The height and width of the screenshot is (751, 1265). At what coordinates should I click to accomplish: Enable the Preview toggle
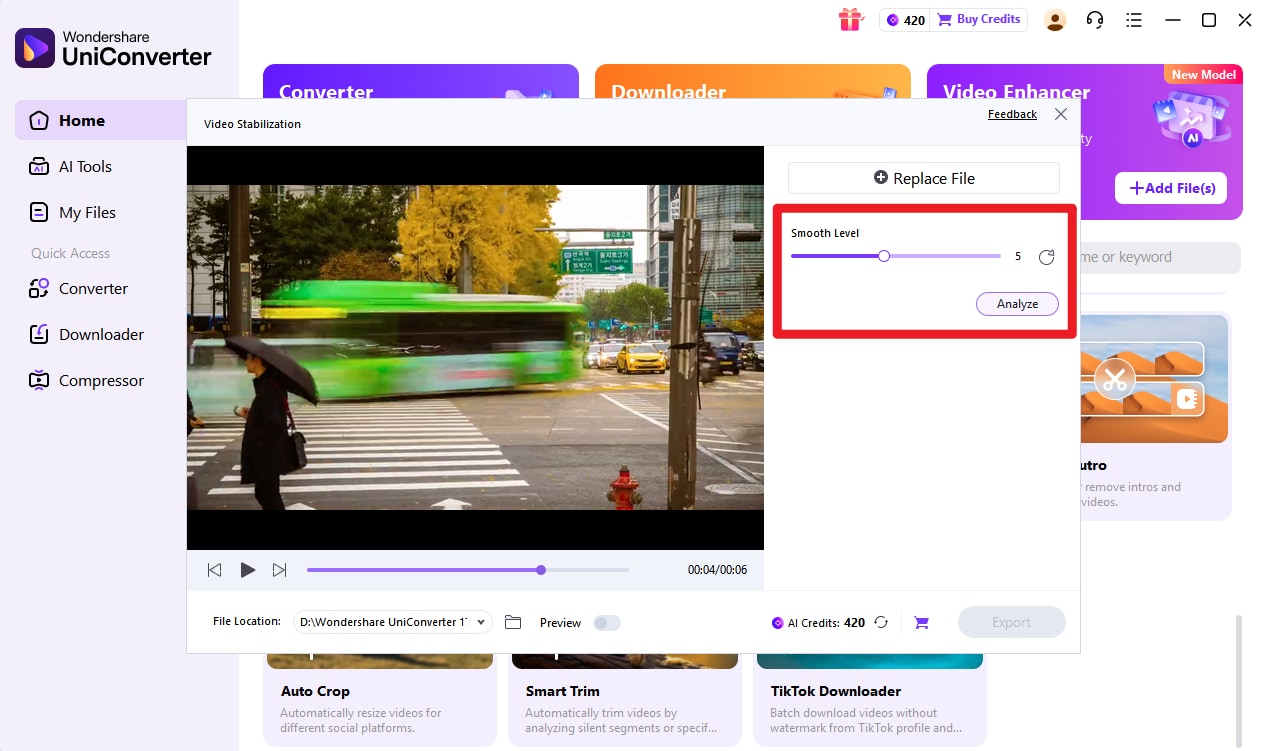pyautogui.click(x=607, y=622)
